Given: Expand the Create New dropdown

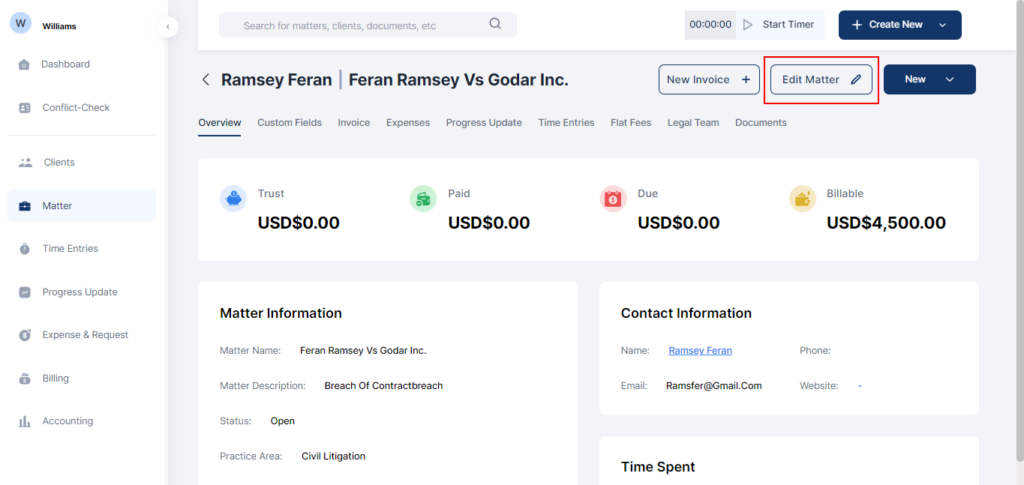Looking at the screenshot, I should click(x=941, y=25).
